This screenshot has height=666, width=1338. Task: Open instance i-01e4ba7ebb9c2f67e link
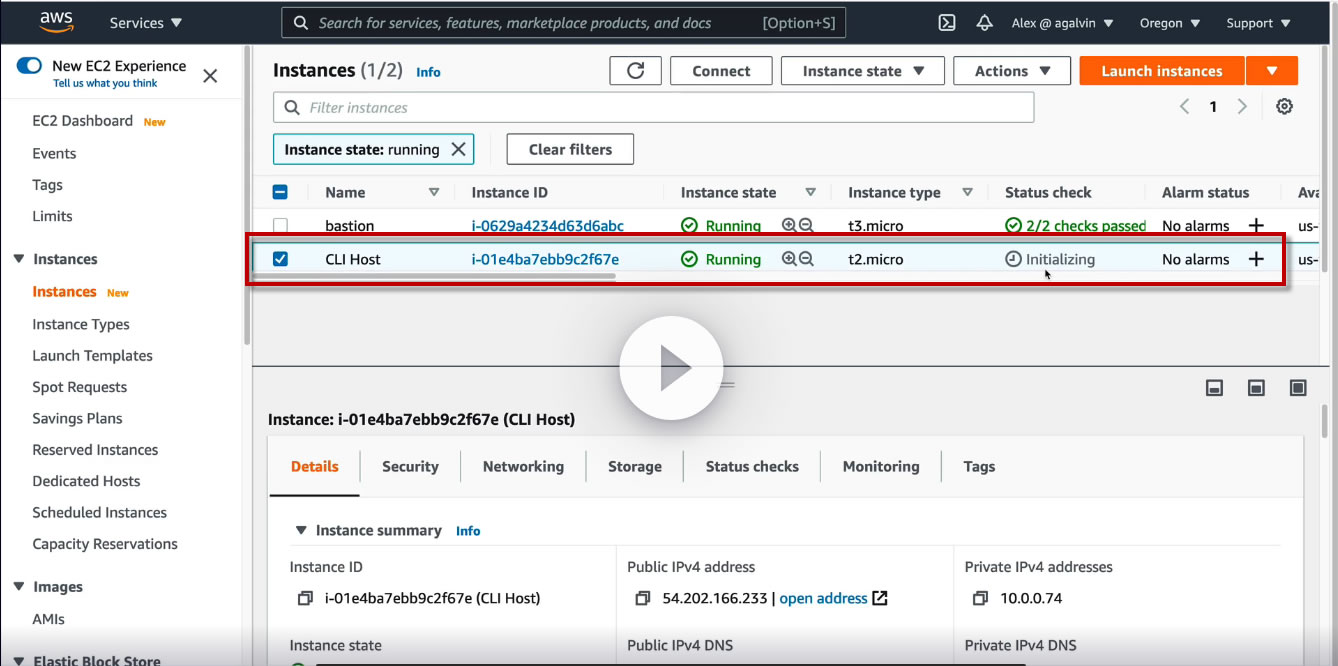(x=545, y=259)
